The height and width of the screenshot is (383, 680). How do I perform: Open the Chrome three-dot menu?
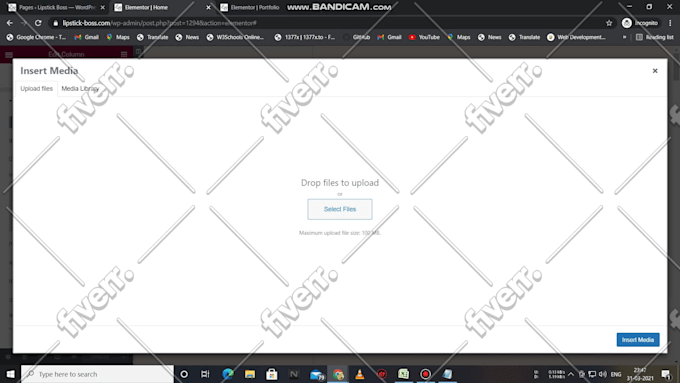point(670,23)
